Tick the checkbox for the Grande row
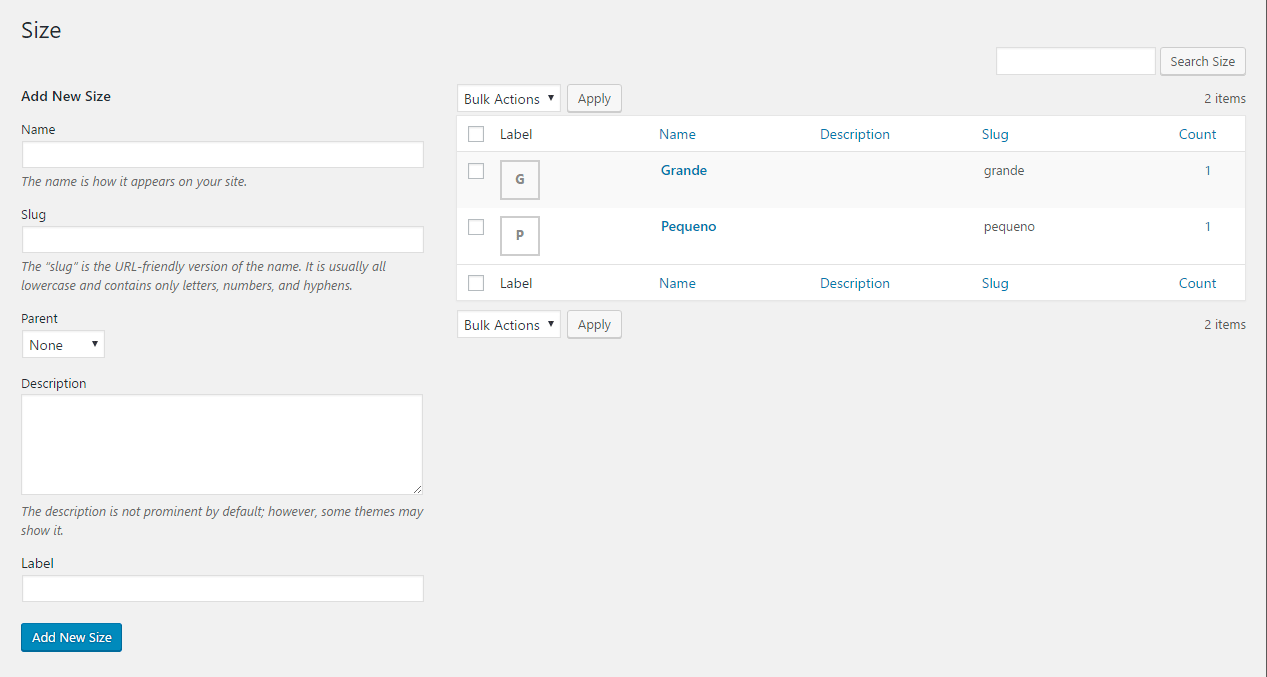Screen dimensions: 1267x677 coord(476,171)
